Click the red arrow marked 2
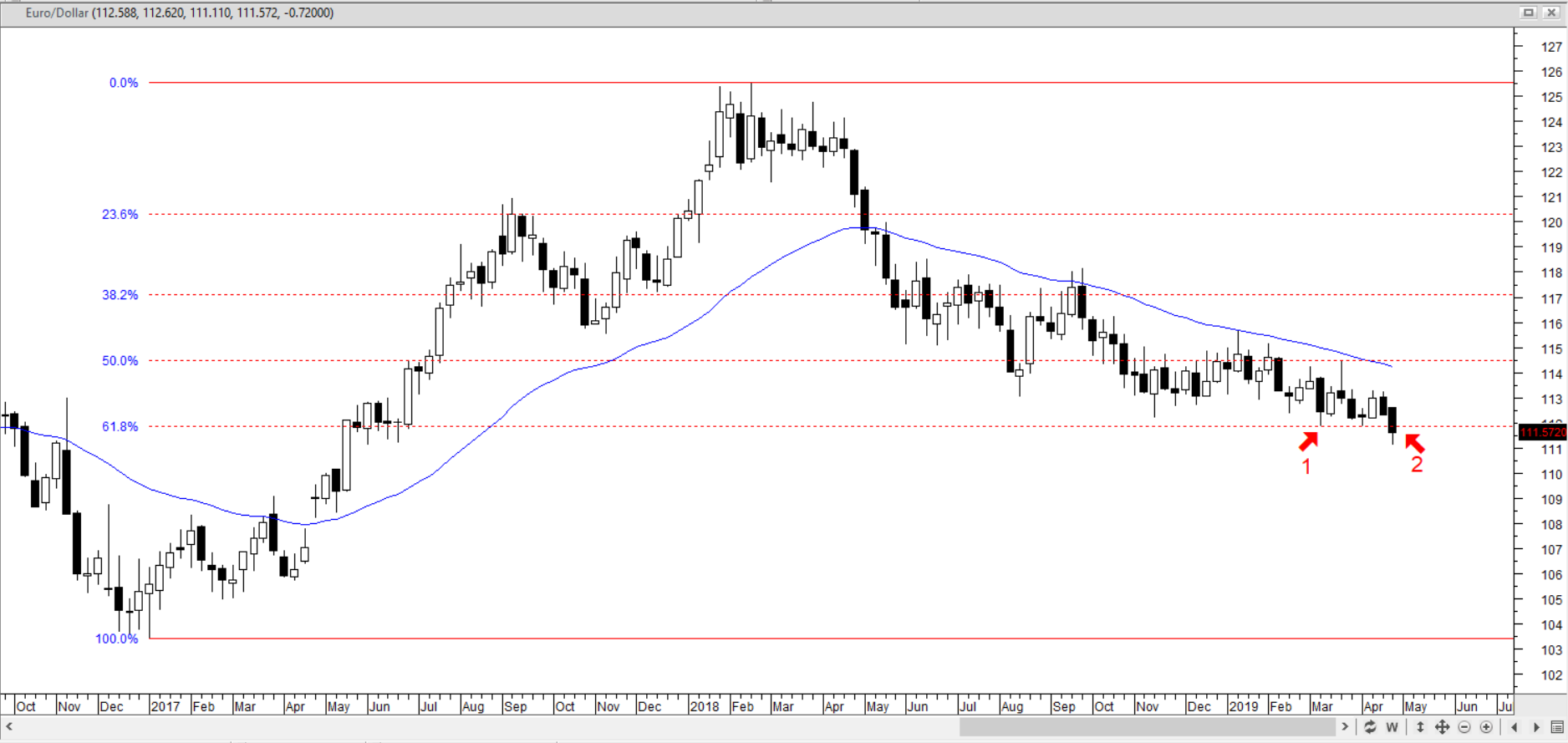This screenshot has width=1568, height=743. tap(1414, 442)
